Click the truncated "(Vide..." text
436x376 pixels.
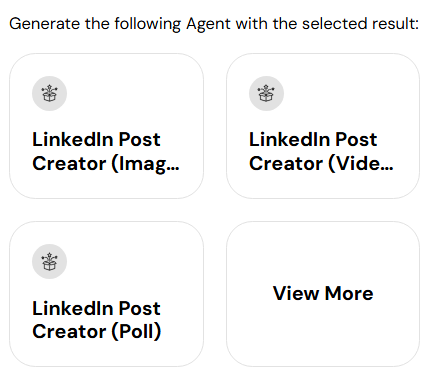[361, 164]
